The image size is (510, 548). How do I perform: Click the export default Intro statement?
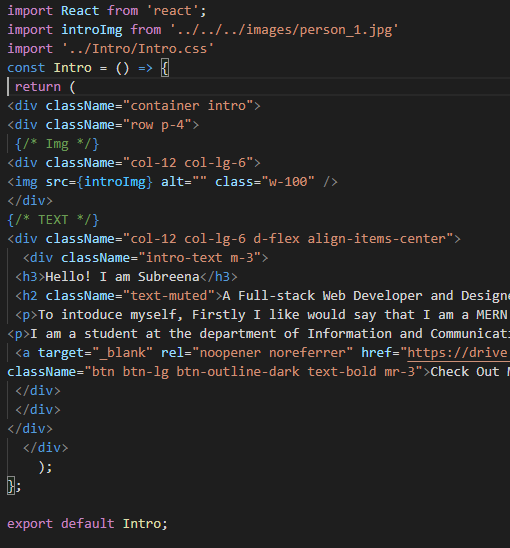tap(88, 524)
